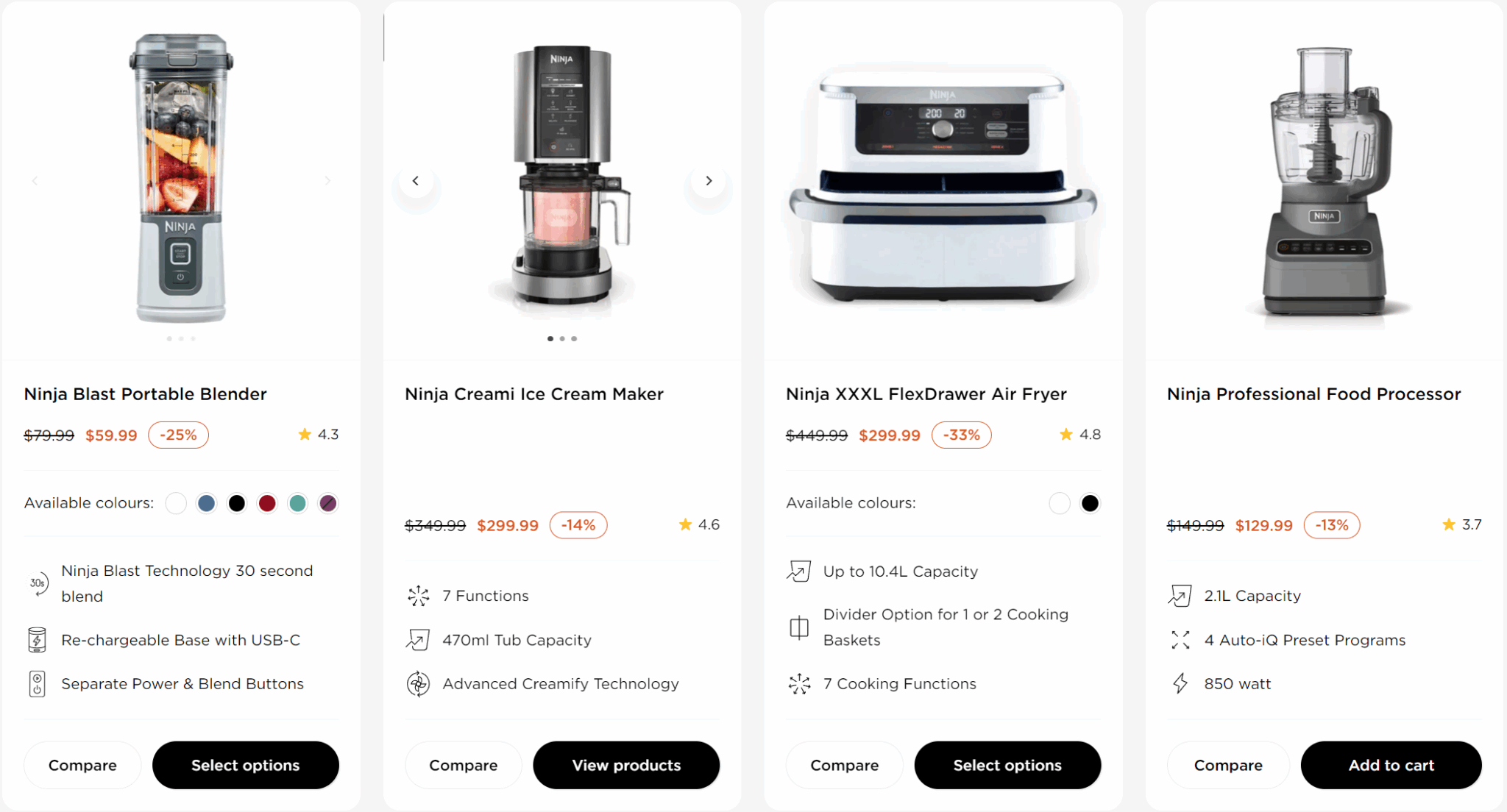
Task: Click the 10.4L Capacity icon
Action: coord(799,571)
